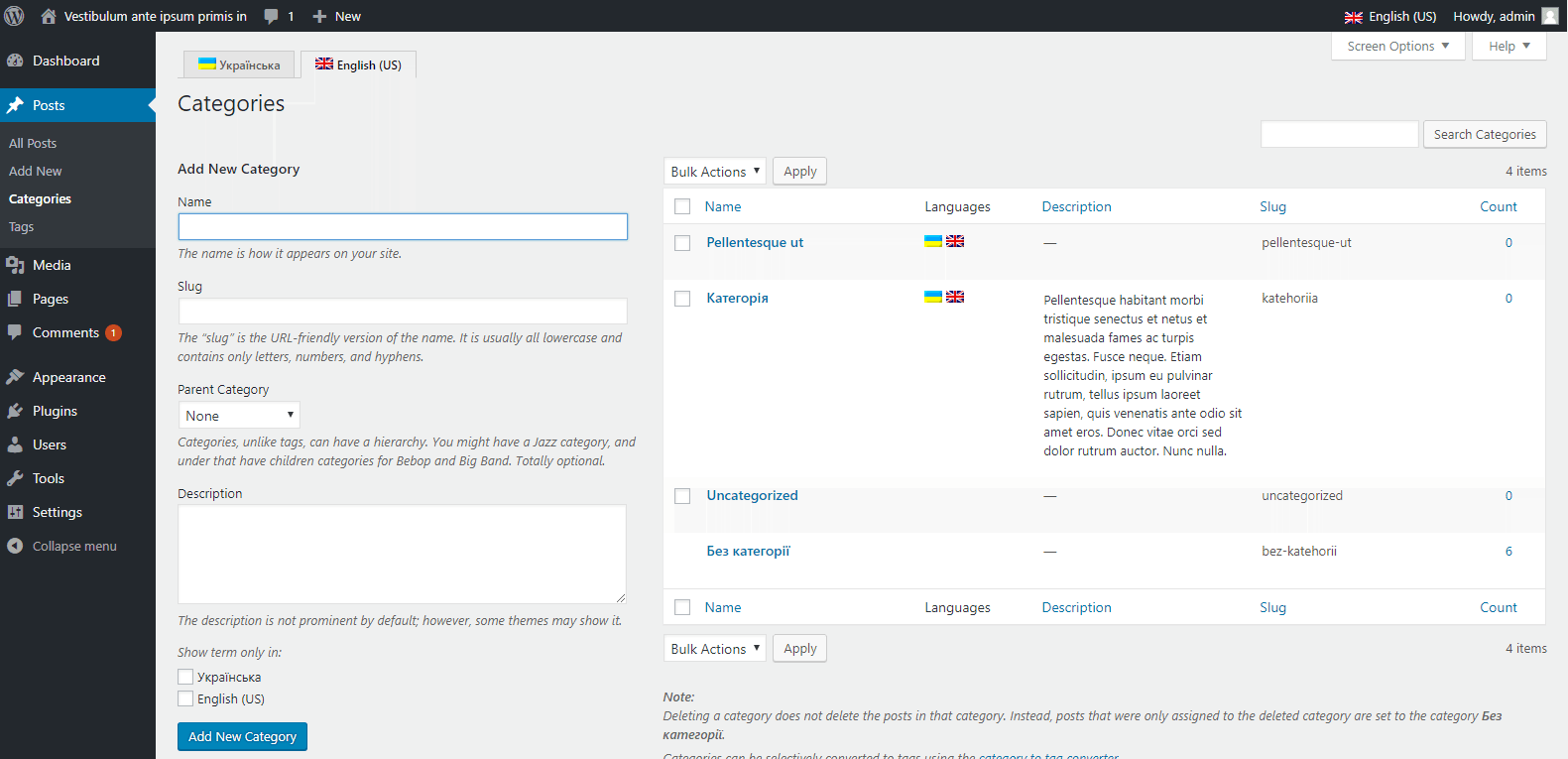Screen dimensions: 1568x759
Task: Click the Appearance paintbrush icon
Action: [x=15, y=377]
